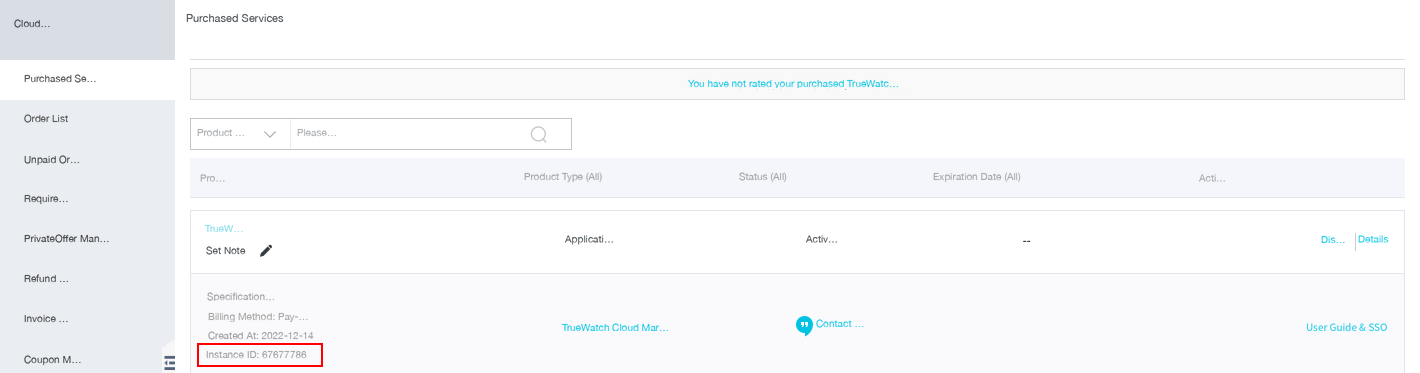Viewport: 1420px width, 373px height.
Task: Expand the Product Type (All) filter
Action: pyautogui.click(x=563, y=177)
